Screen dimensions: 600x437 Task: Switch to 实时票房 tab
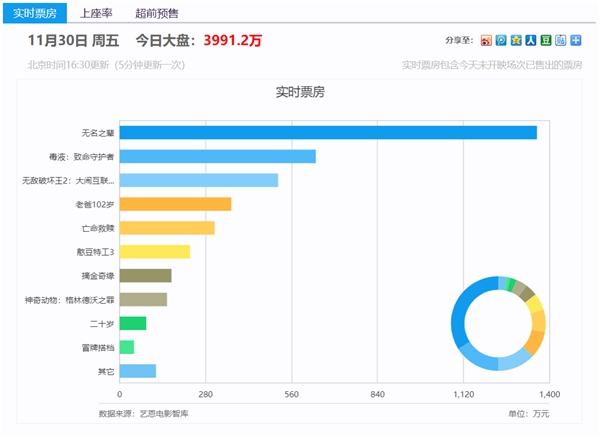click(x=35, y=12)
